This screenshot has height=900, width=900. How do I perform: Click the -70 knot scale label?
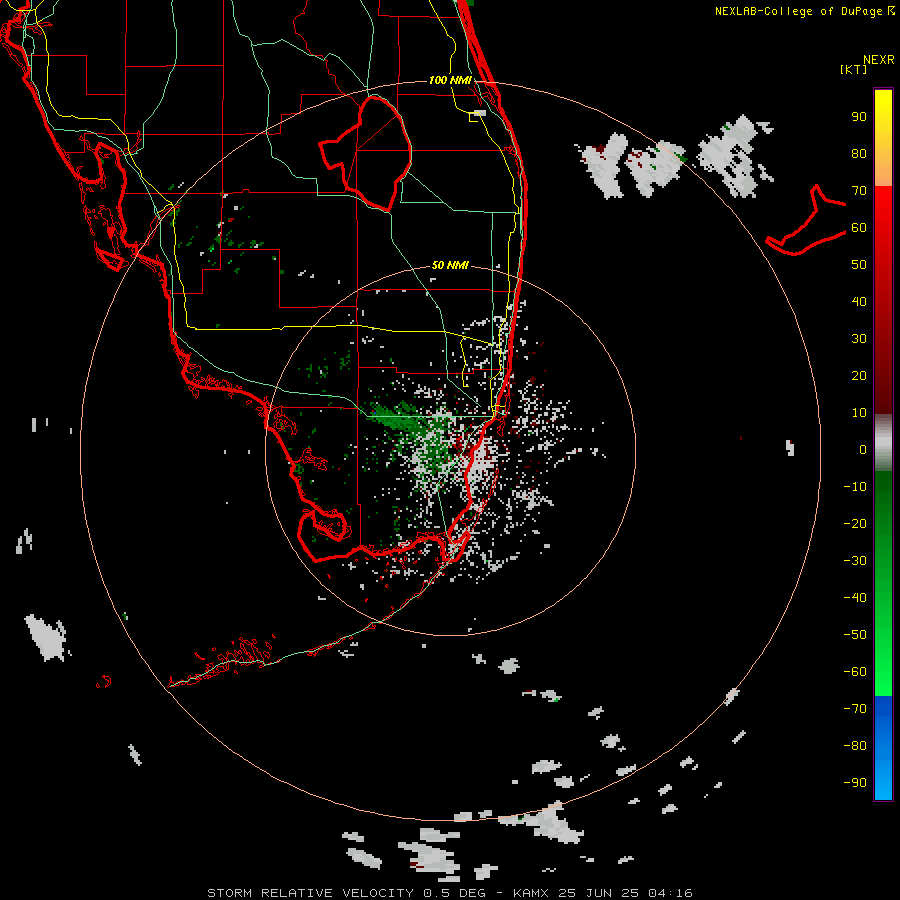pyautogui.click(x=855, y=708)
